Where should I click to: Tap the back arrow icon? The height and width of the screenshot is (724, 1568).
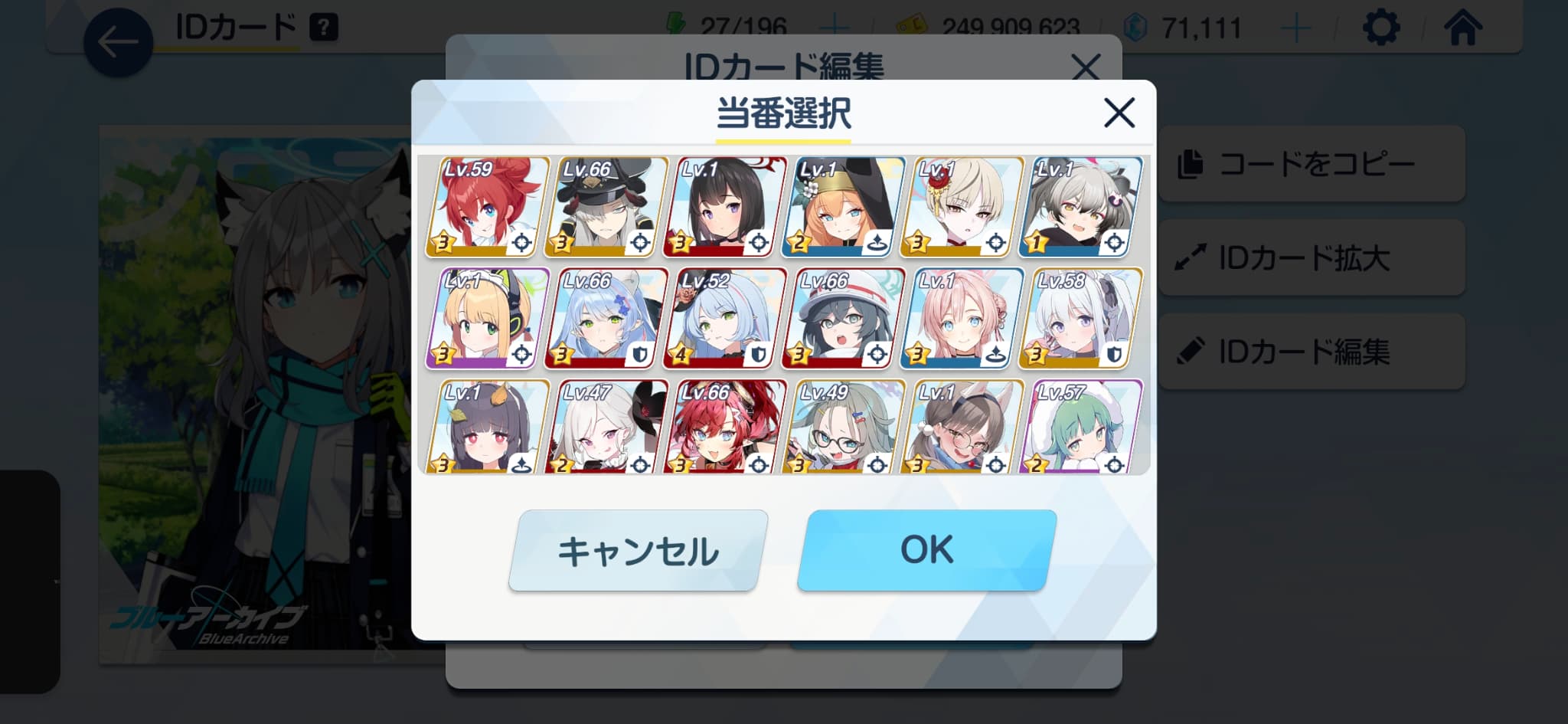point(118,42)
